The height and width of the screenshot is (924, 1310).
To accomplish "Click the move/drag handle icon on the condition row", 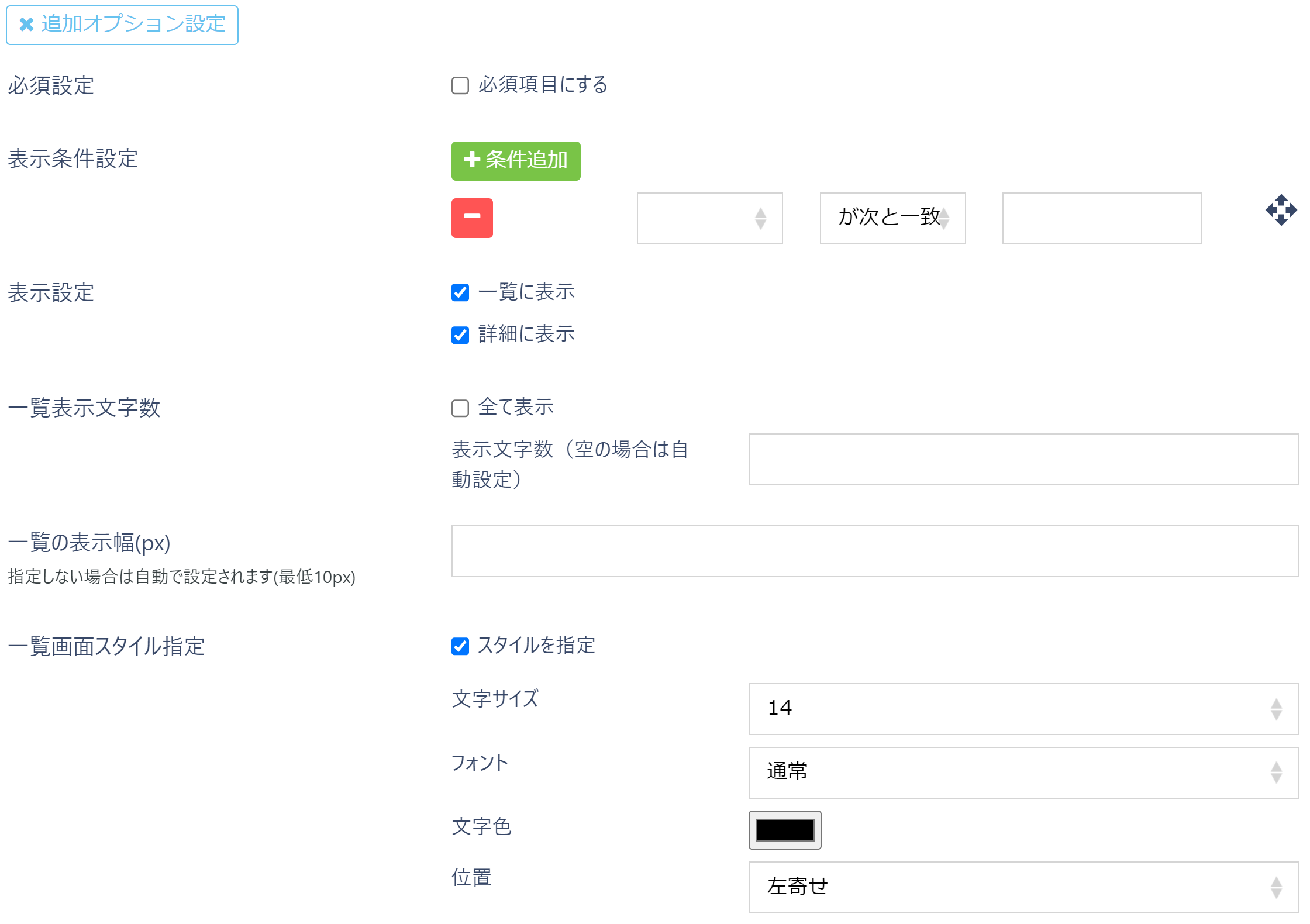I will [x=1281, y=210].
